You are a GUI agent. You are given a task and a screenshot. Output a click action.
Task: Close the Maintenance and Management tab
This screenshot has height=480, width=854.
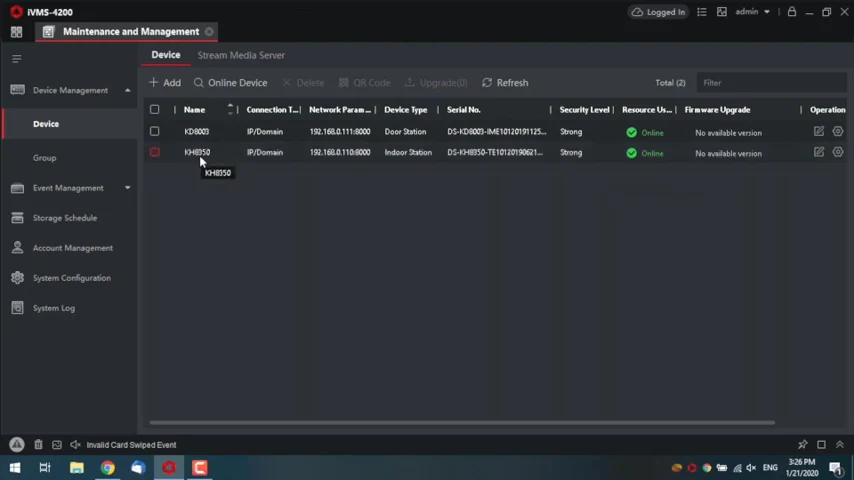tap(209, 32)
